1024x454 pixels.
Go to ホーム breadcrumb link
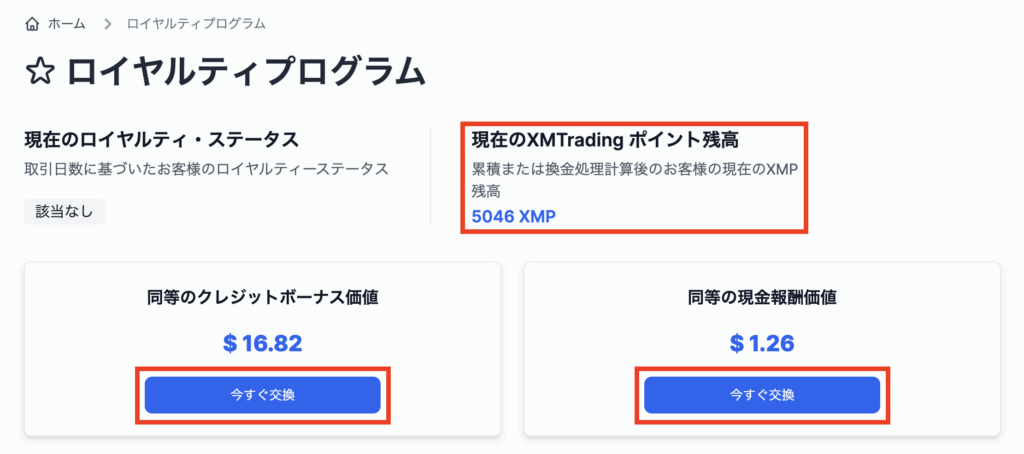66,25
